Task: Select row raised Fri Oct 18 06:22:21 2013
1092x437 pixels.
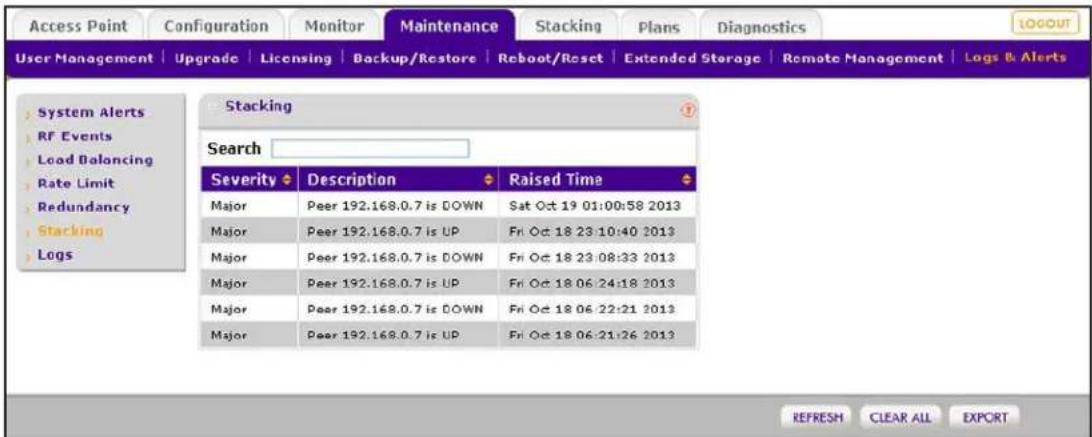Action: click(448, 309)
